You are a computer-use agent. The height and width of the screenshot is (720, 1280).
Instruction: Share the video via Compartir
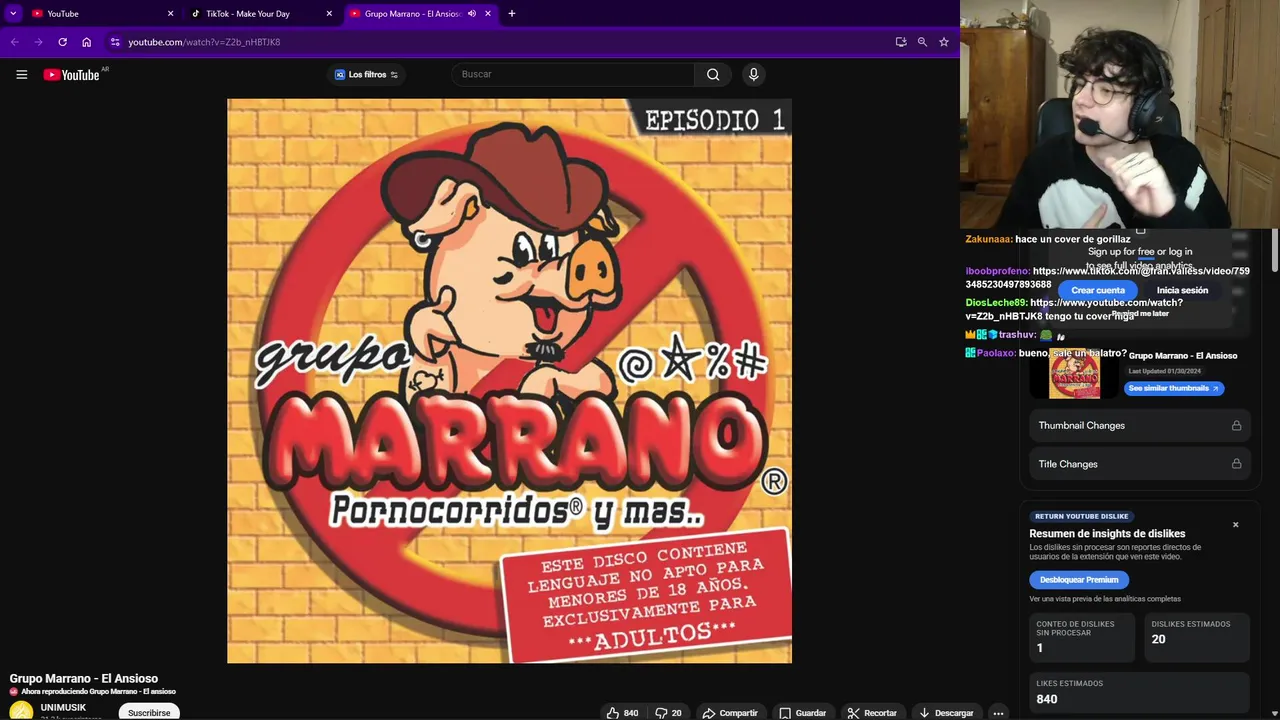pos(730,713)
